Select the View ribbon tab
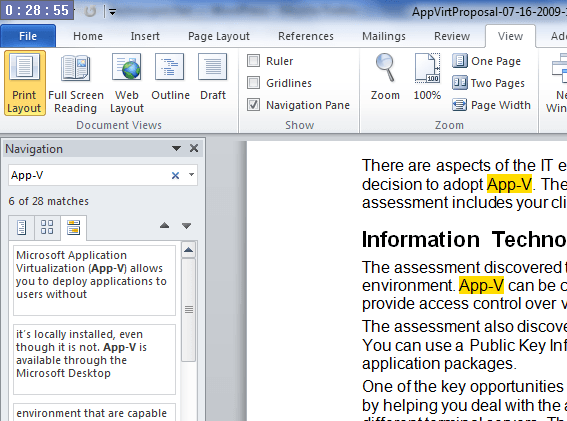 click(x=510, y=36)
